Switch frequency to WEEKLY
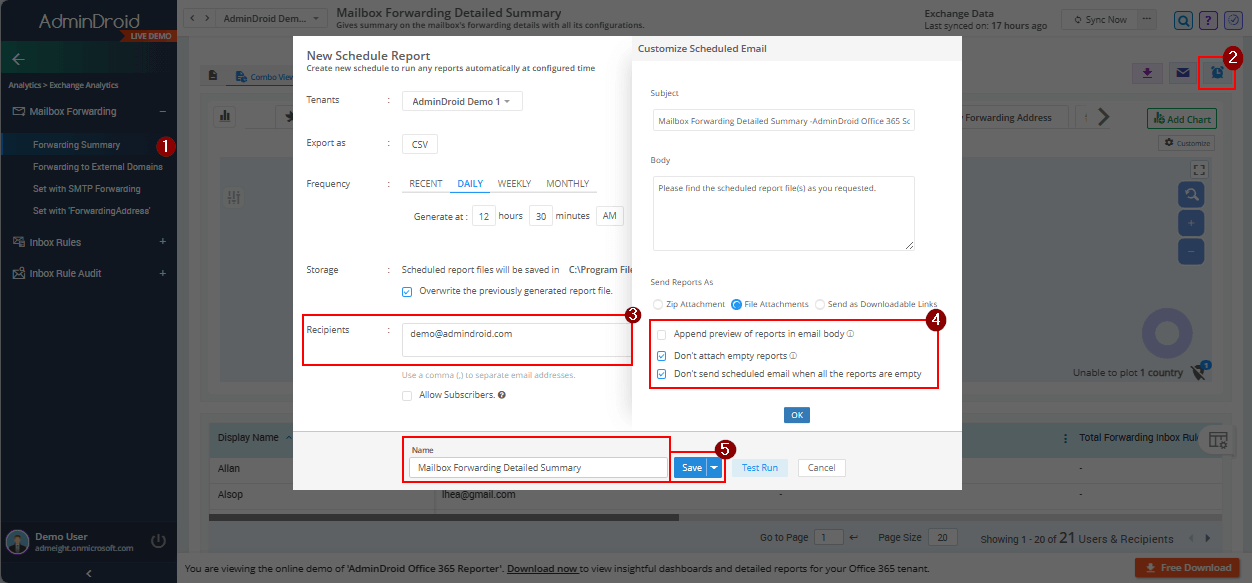Viewport: 1252px width, 583px height. click(514, 183)
